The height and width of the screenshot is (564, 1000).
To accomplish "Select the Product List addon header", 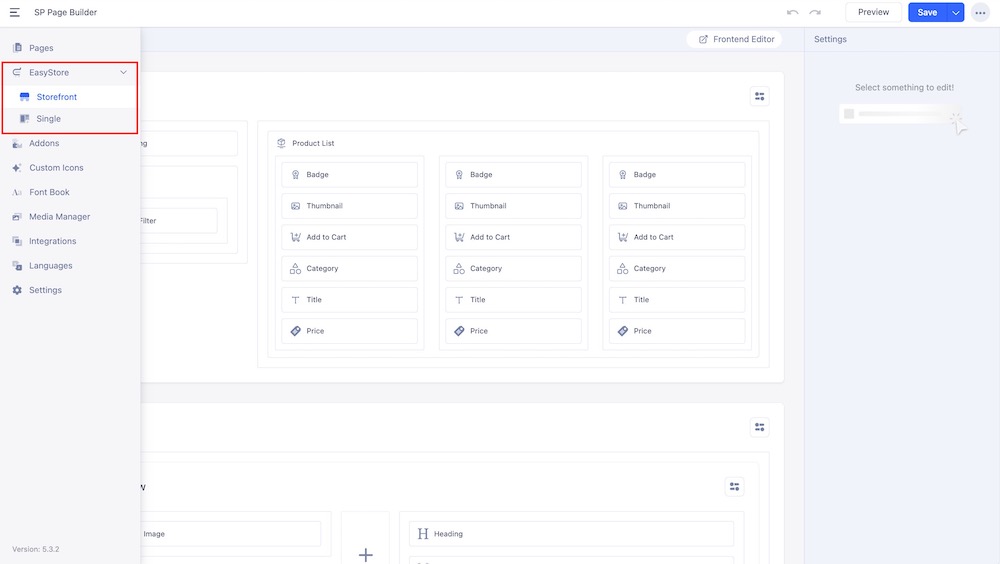I will (x=312, y=143).
